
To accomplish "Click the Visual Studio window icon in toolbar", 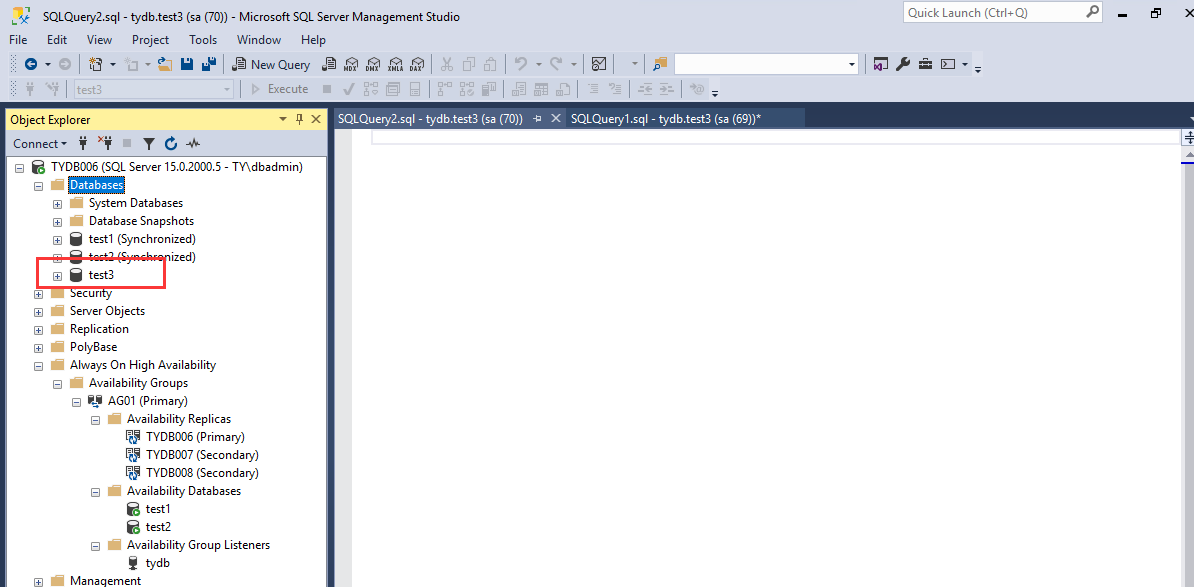I will pyautogui.click(x=881, y=65).
